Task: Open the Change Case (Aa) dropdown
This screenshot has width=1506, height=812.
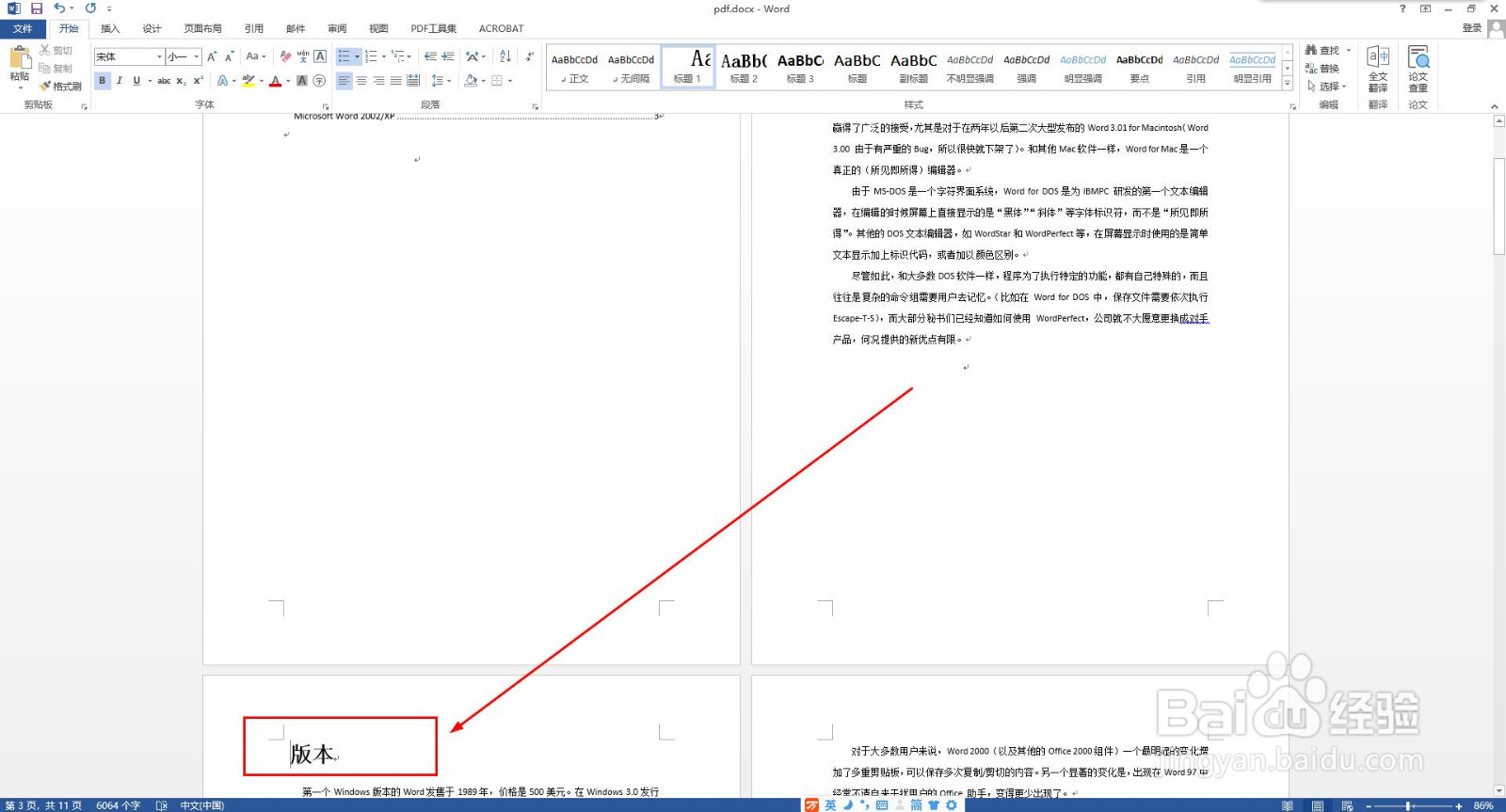Action: point(256,56)
